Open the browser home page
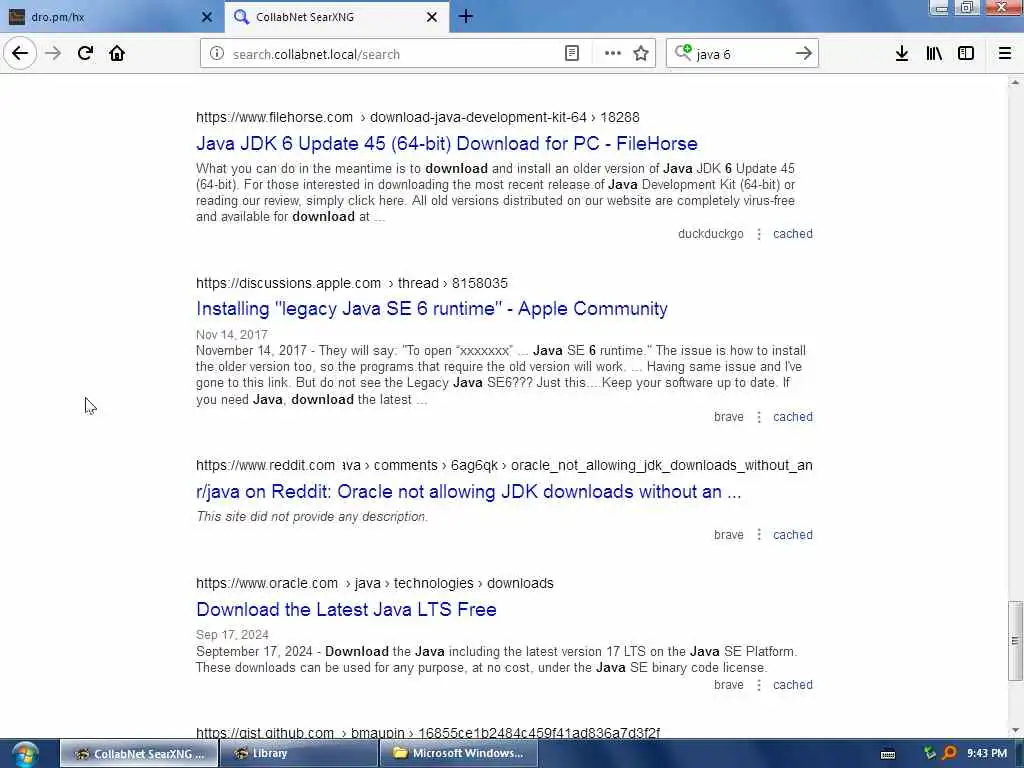Viewport: 1024px width, 768px height. (117, 54)
